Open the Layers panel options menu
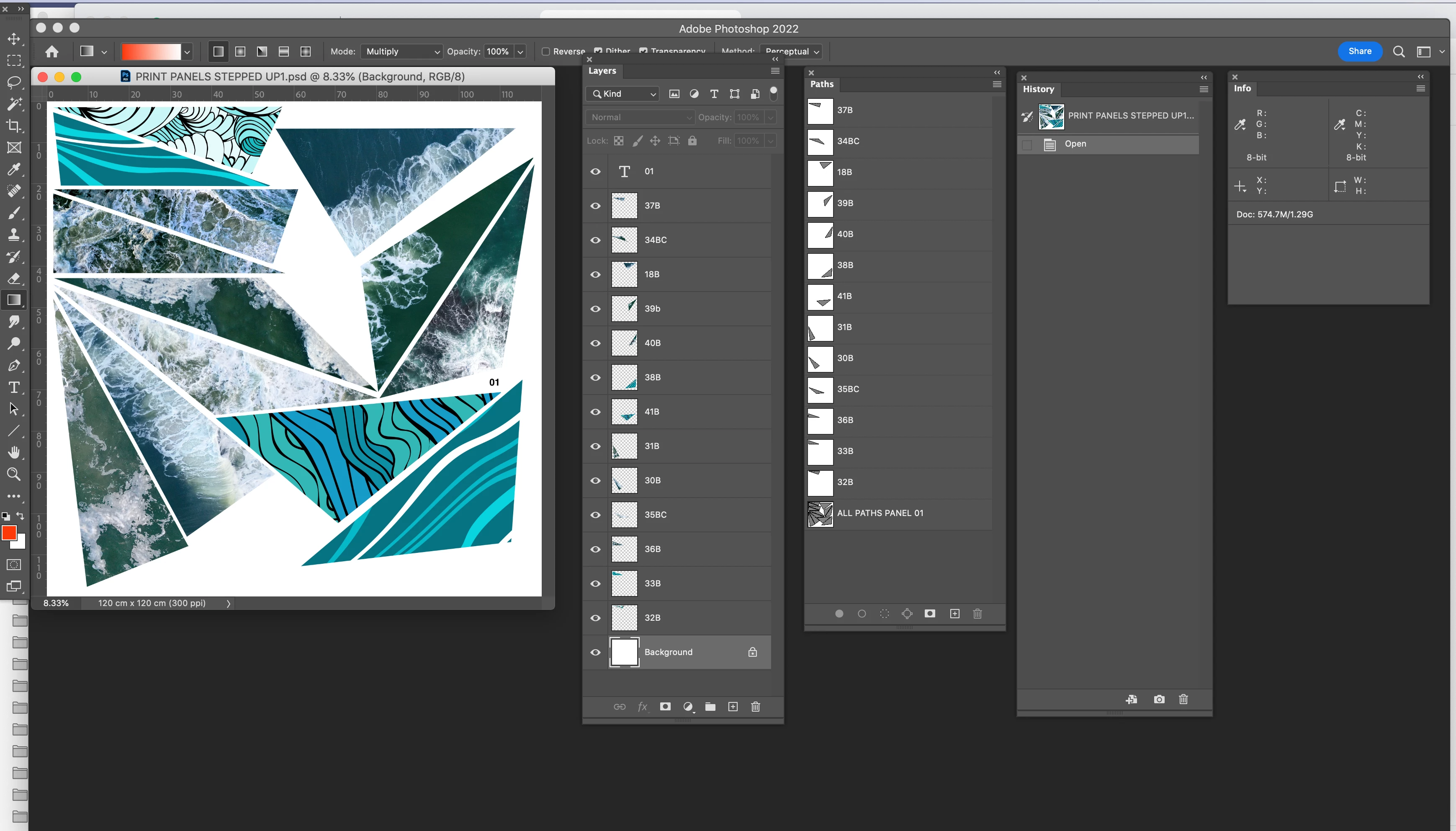The height and width of the screenshot is (831, 1456). 774,71
